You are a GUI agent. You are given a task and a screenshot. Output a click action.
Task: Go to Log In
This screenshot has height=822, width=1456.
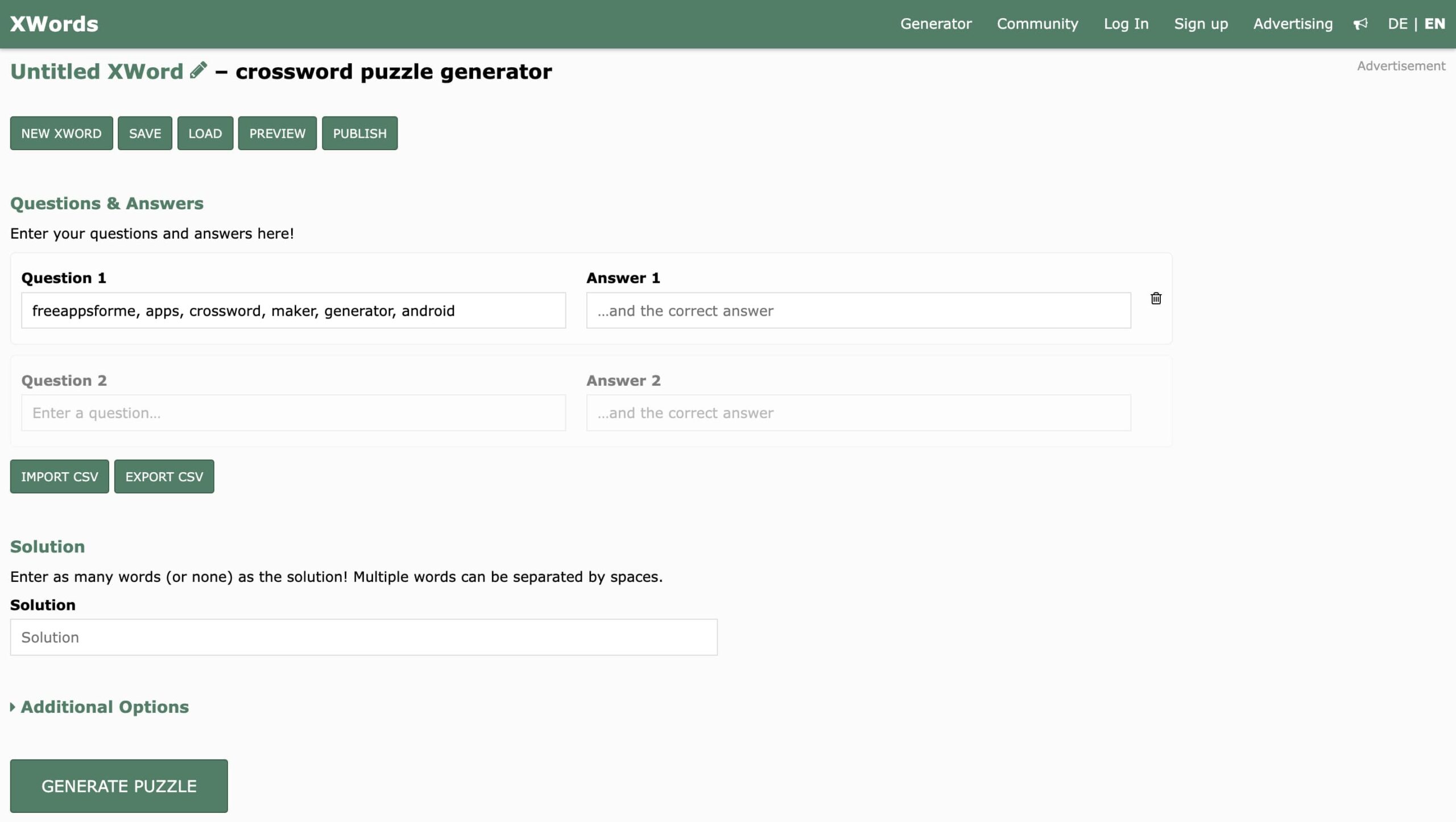(x=1126, y=24)
